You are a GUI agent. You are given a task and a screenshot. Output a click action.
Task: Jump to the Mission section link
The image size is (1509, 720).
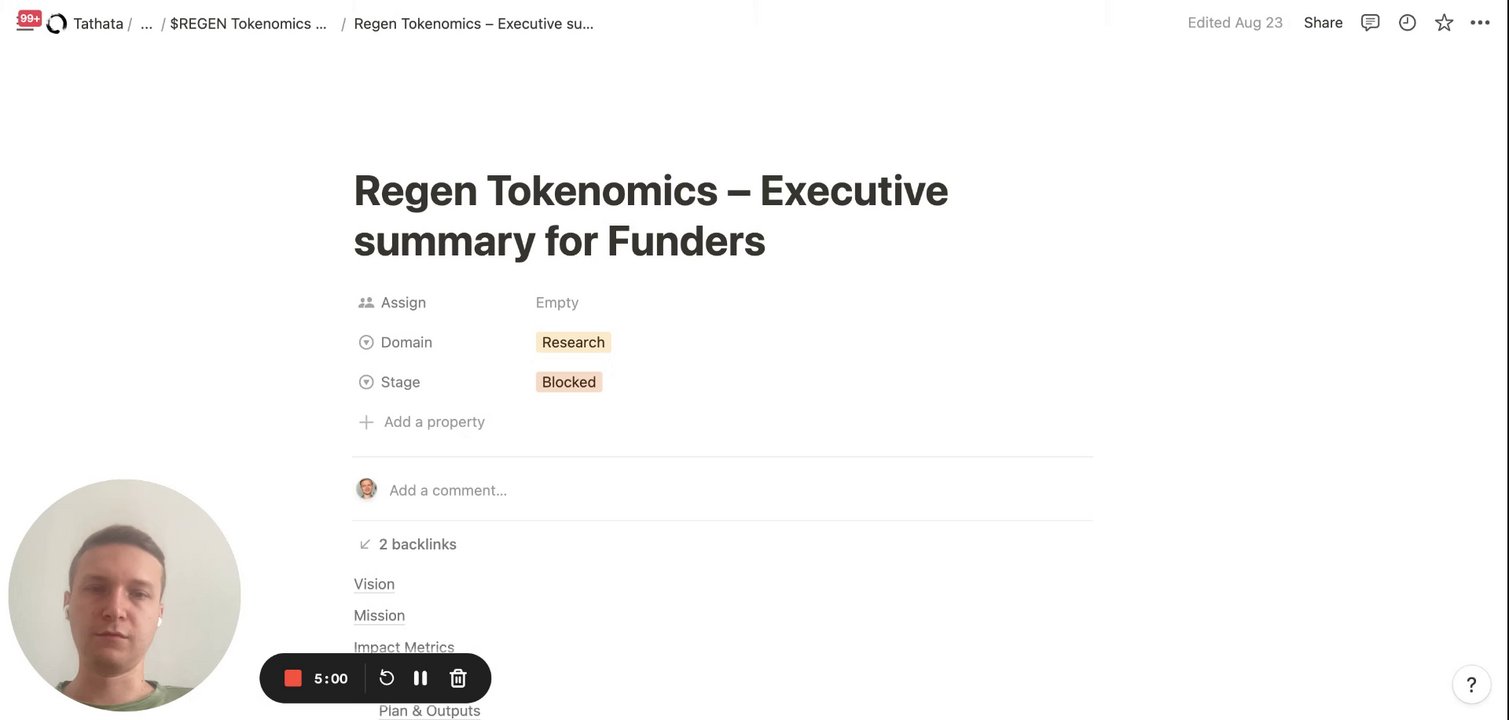[379, 616]
